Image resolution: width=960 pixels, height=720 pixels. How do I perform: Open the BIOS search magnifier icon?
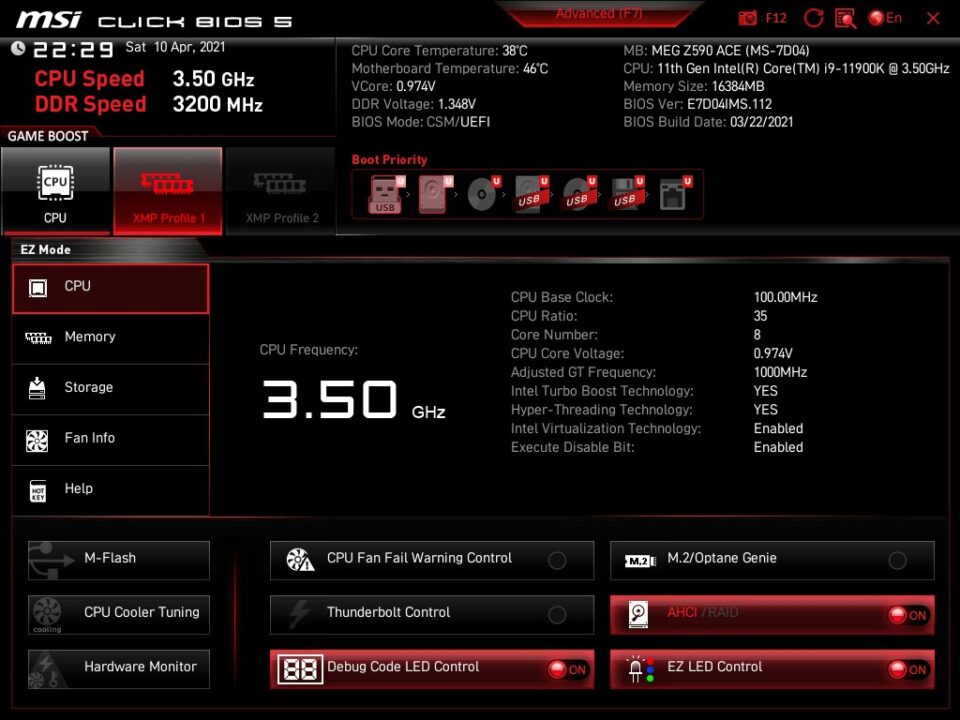pyautogui.click(x=845, y=18)
